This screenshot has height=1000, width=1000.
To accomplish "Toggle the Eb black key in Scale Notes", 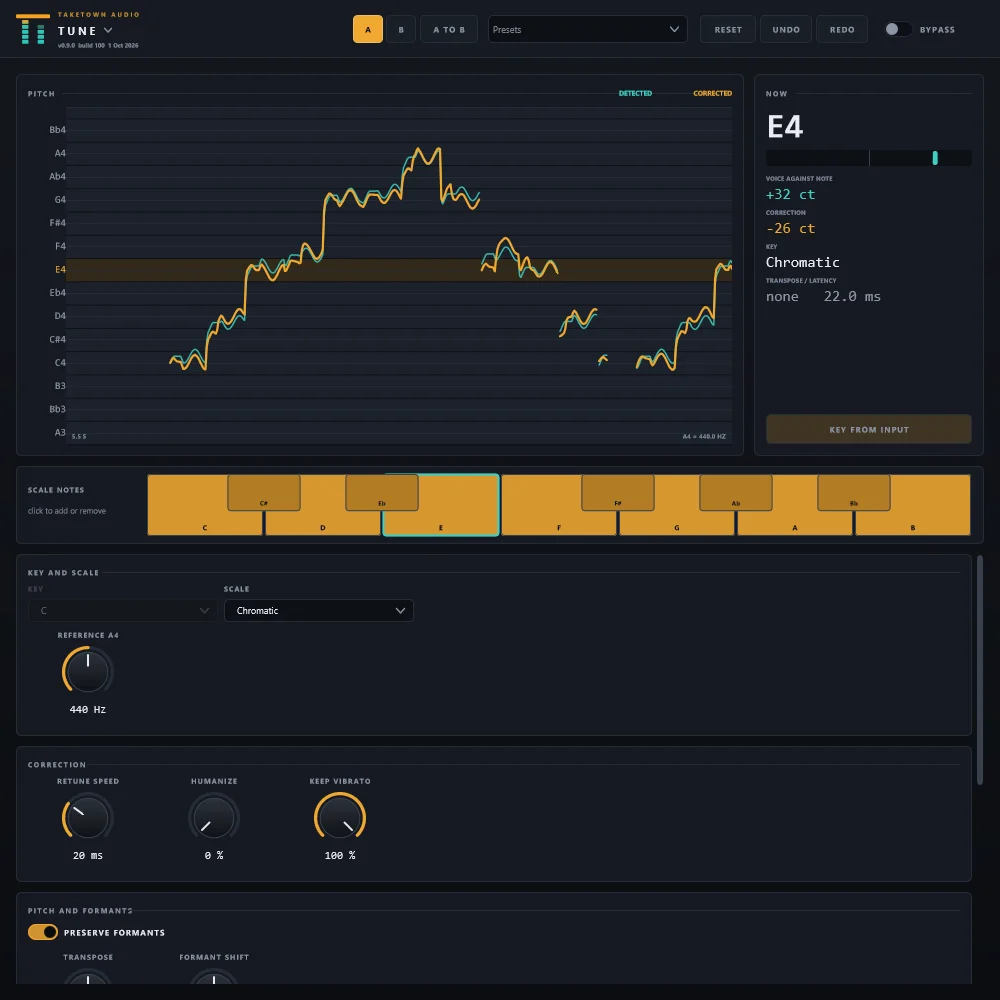I will point(381,492).
